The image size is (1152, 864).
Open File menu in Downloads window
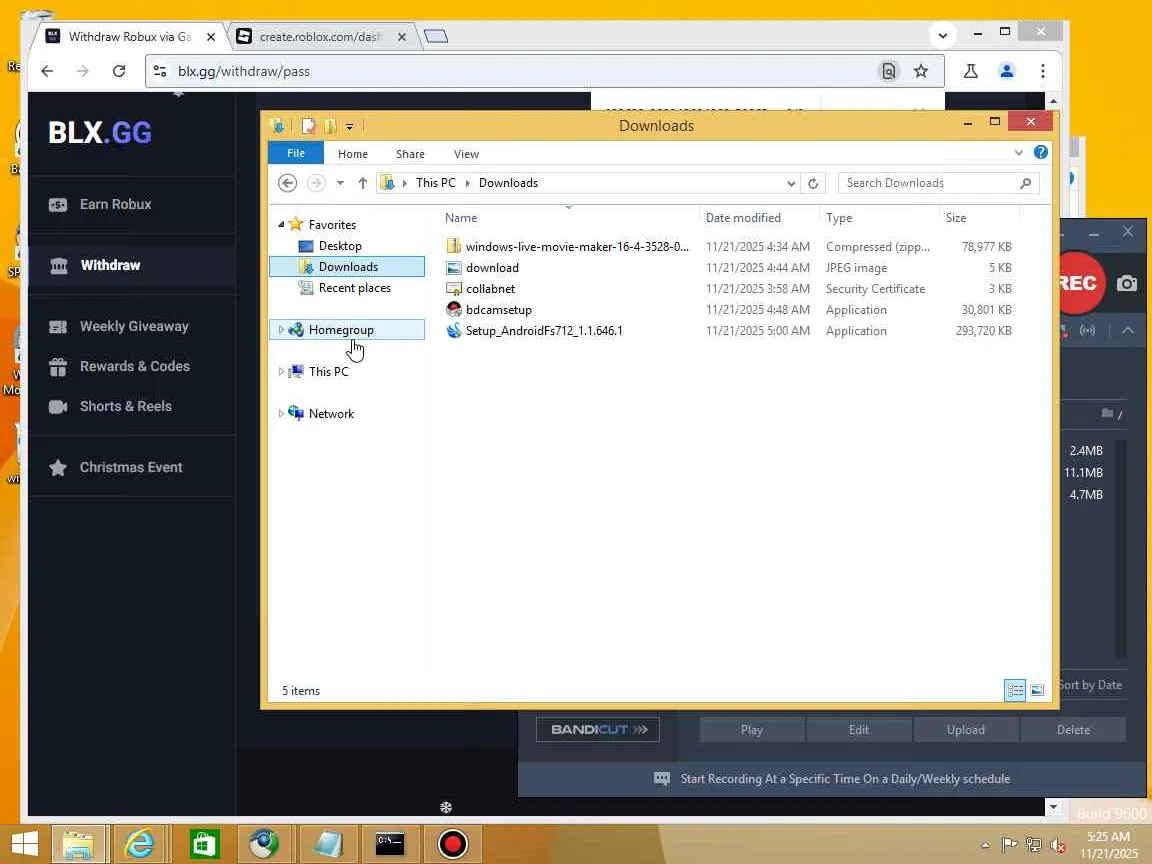(x=296, y=153)
